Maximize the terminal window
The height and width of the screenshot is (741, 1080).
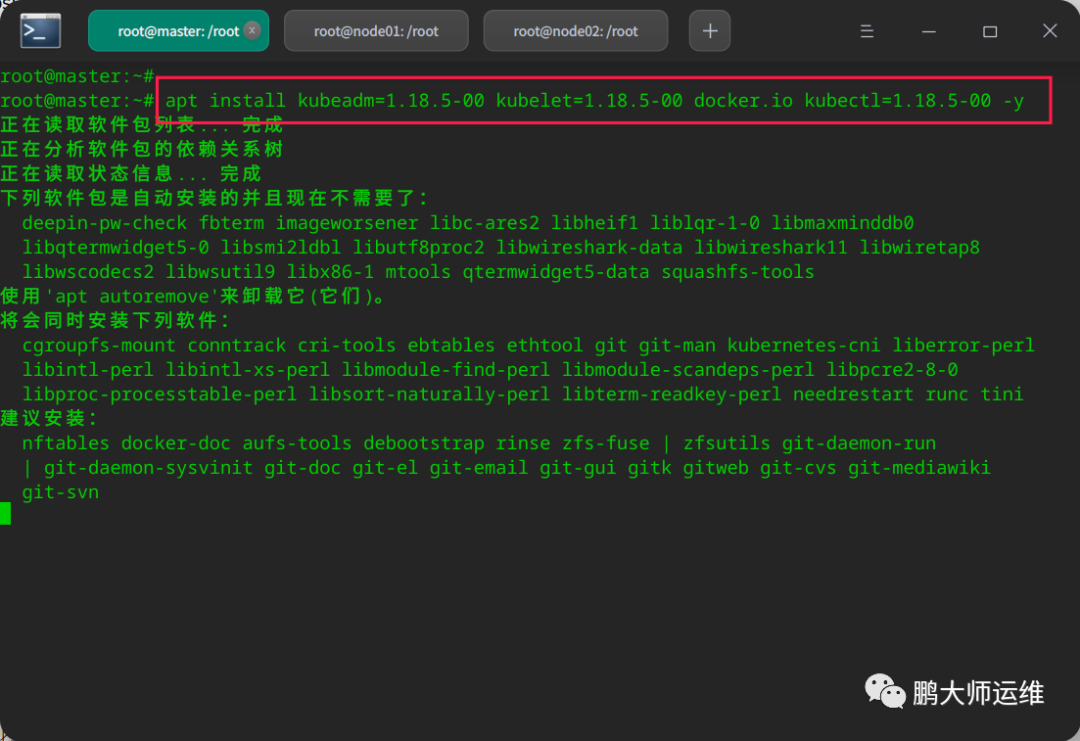[x=990, y=32]
